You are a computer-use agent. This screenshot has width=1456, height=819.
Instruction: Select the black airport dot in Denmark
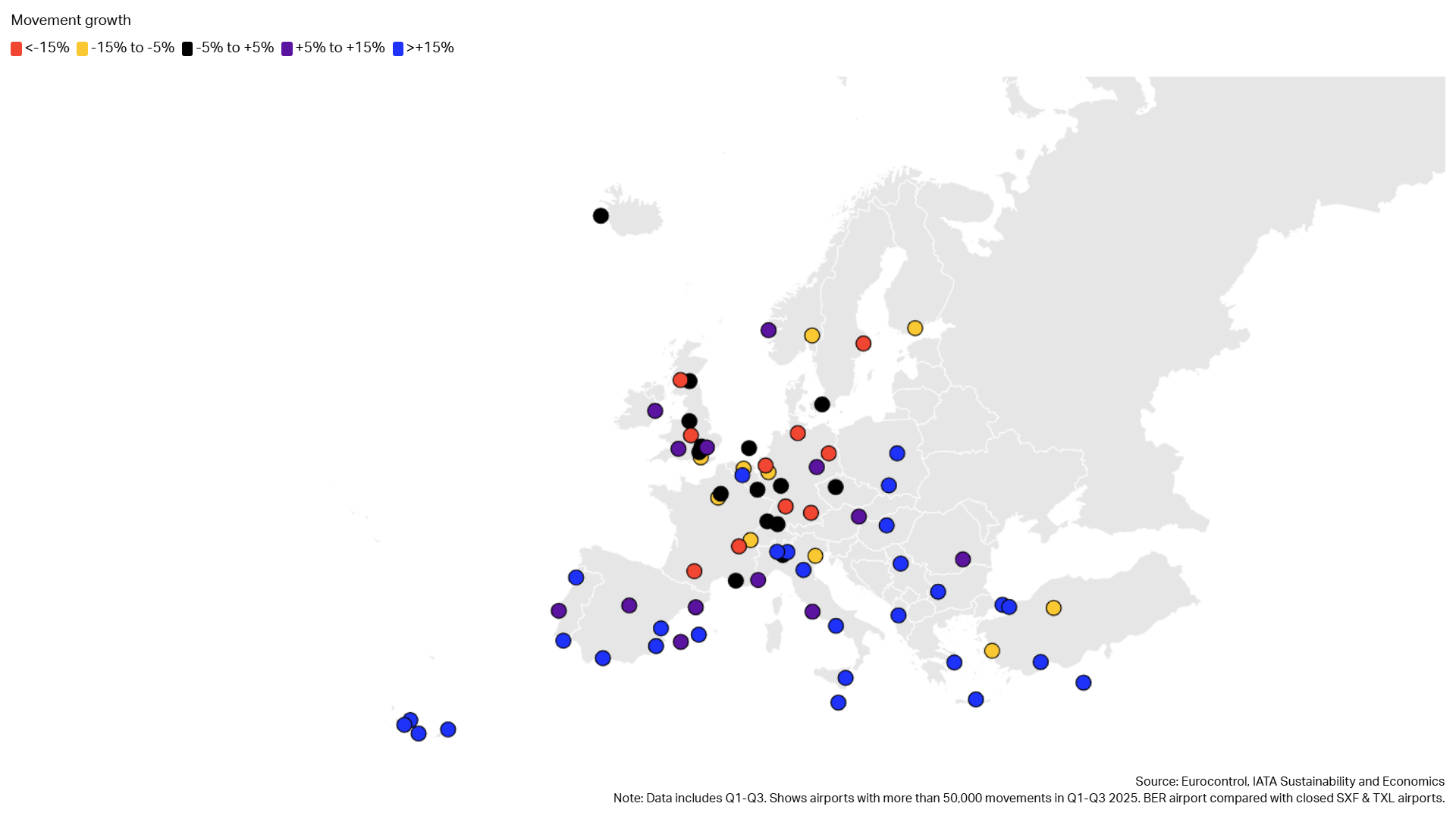tap(822, 404)
